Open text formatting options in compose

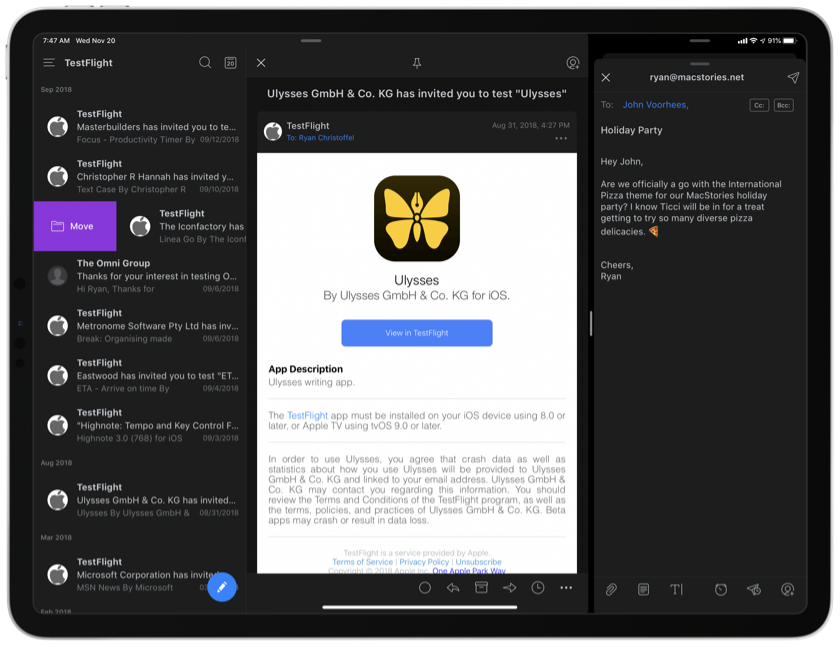tap(677, 590)
